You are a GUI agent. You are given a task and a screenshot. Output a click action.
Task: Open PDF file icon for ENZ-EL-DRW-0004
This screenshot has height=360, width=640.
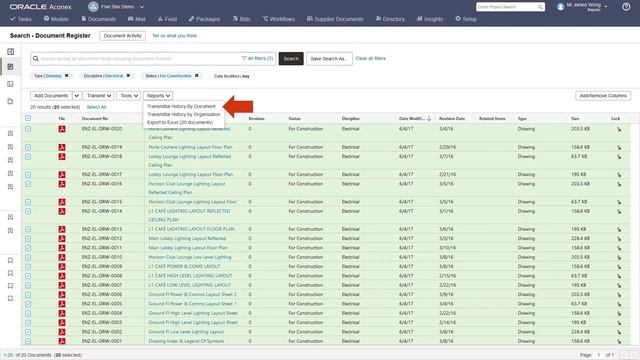tap(62, 313)
